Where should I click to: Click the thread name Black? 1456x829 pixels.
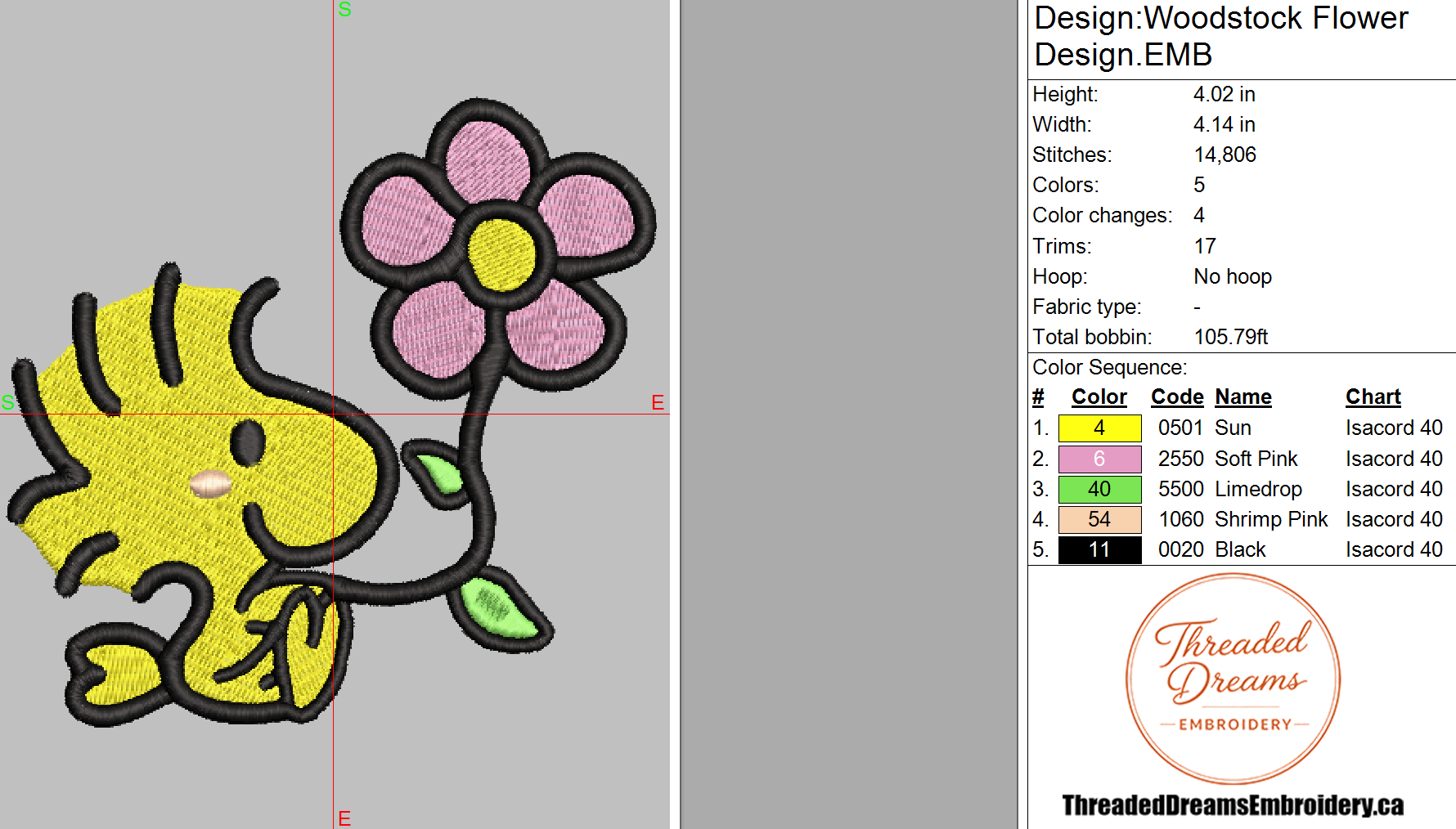[1240, 549]
